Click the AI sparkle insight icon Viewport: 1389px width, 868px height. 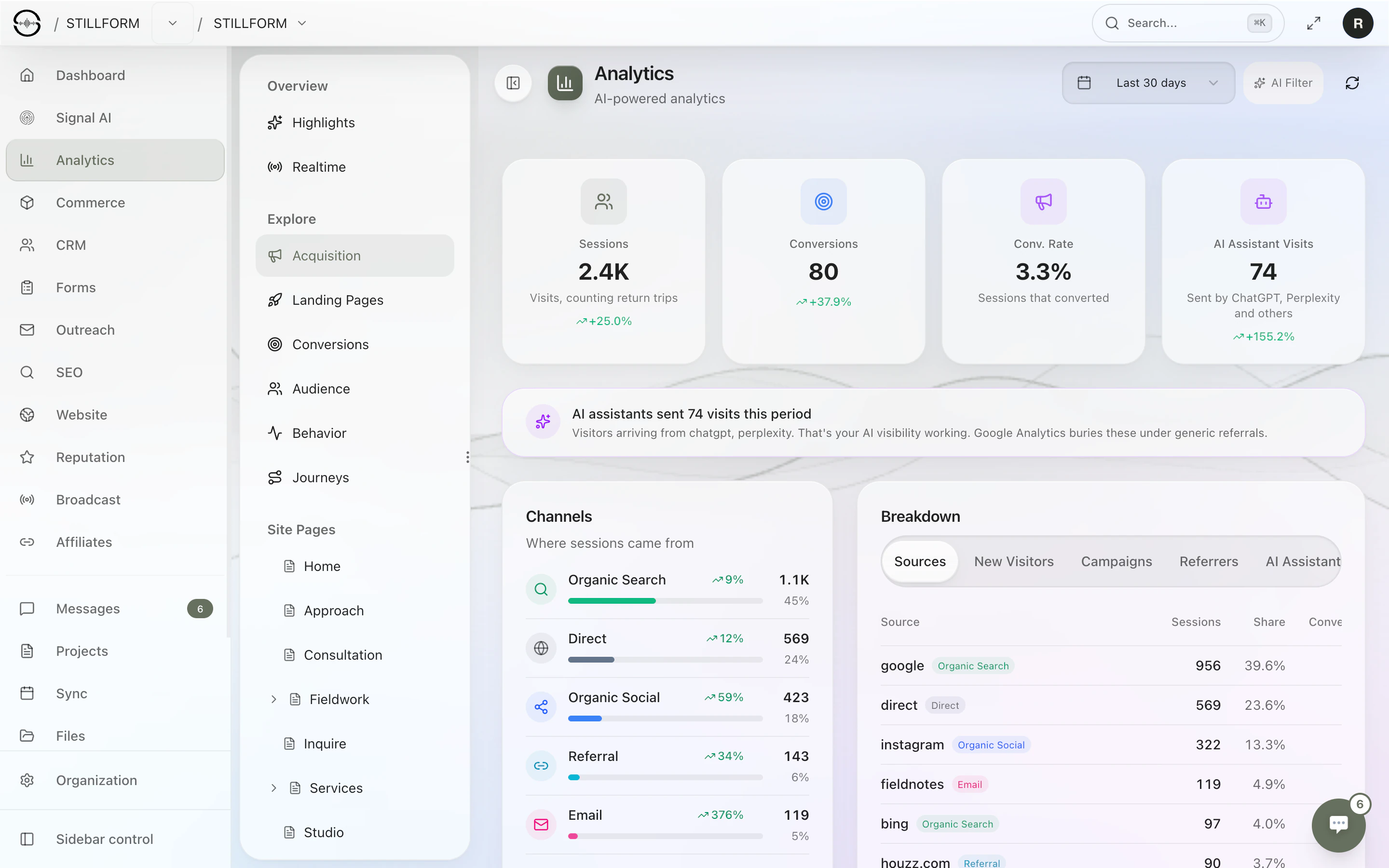click(x=543, y=422)
